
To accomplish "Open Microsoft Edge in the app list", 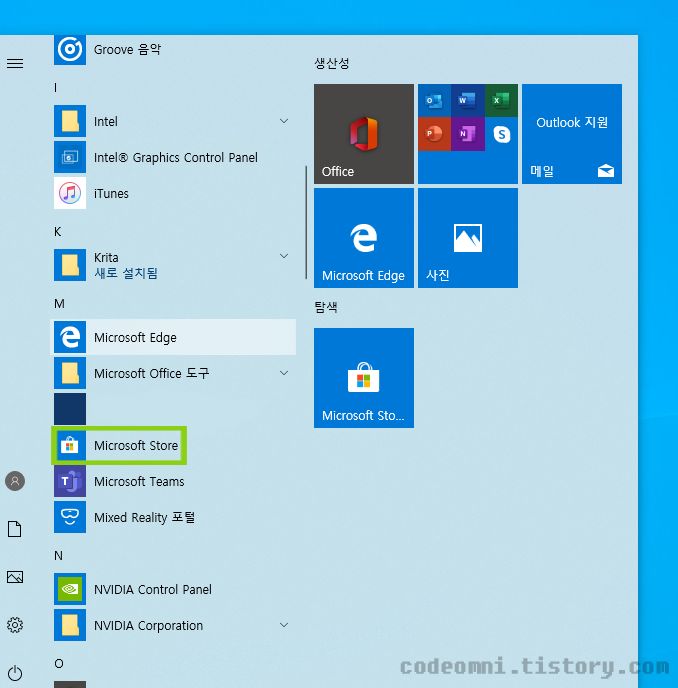I will pyautogui.click(x=175, y=337).
